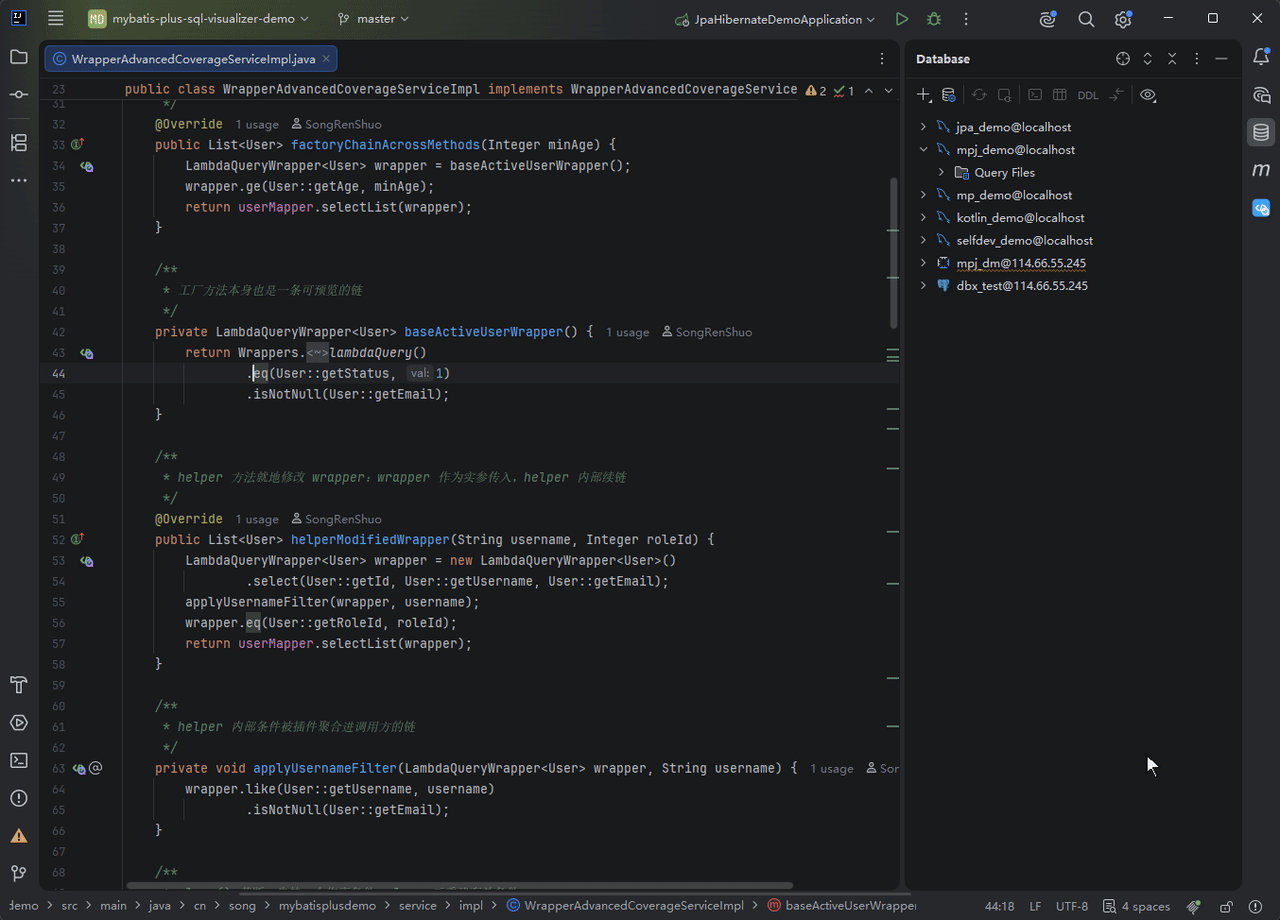
Task: Open the Services run tool window
Action: (x=19, y=722)
